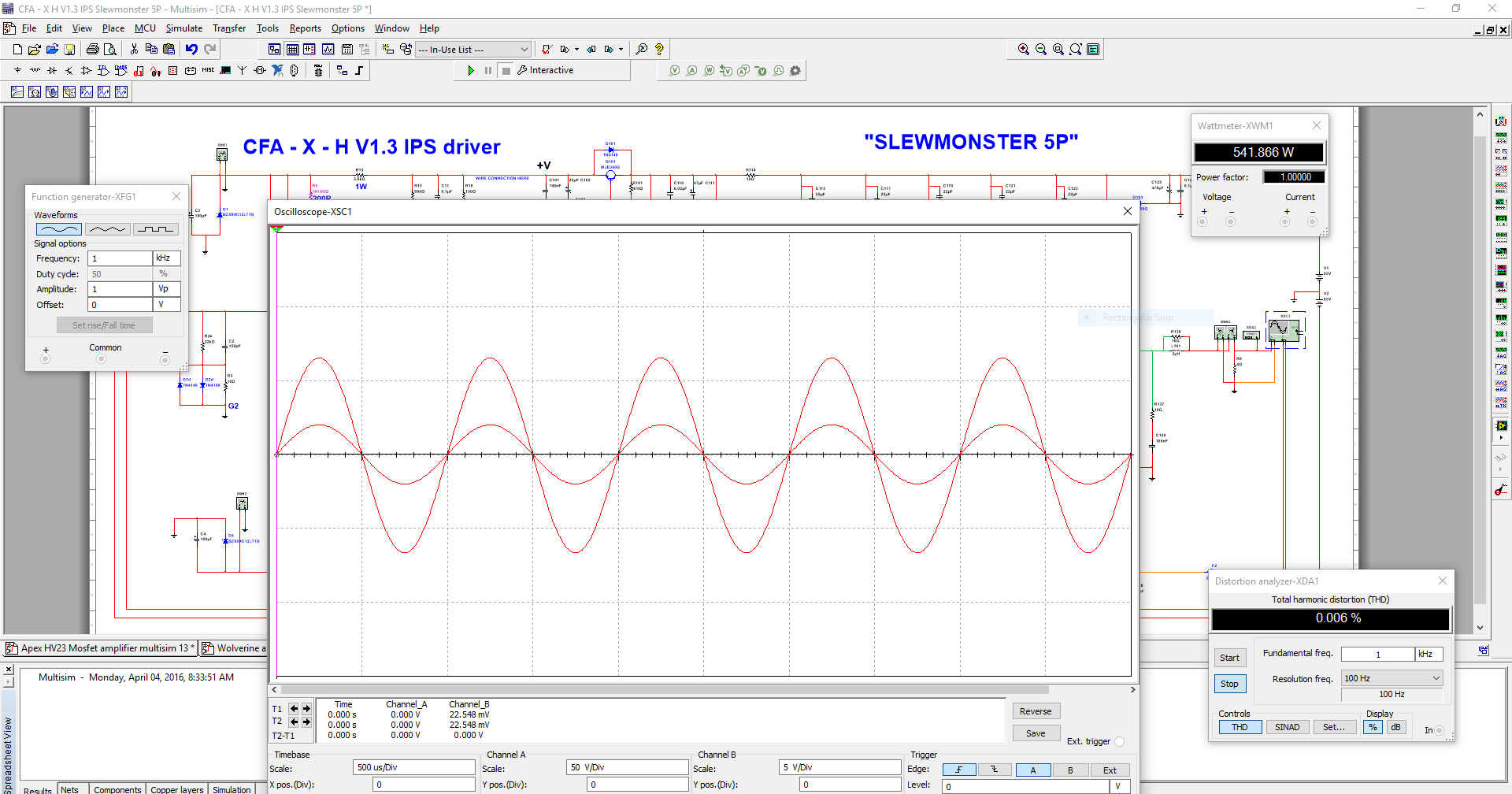Image resolution: width=1512 pixels, height=794 pixels.
Task: Set trigger source to channel B
Action: pos(1070,770)
